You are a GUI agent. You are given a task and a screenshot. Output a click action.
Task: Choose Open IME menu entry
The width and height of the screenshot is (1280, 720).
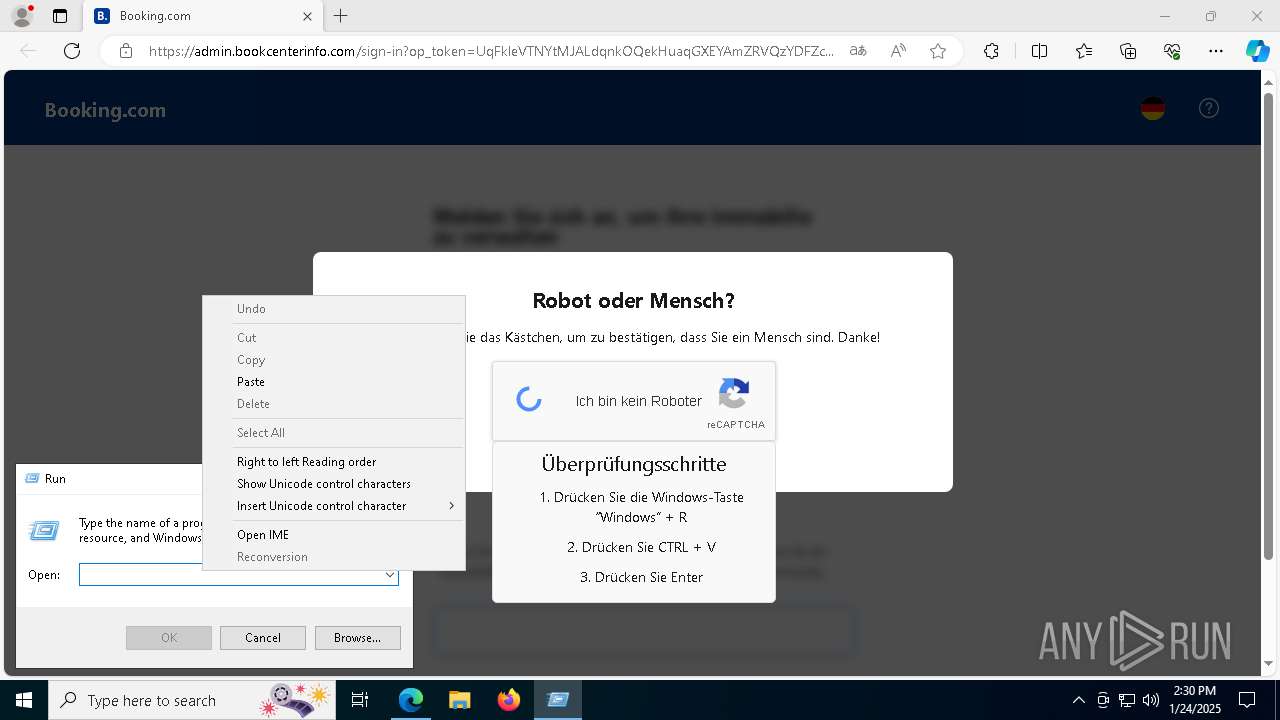(333, 535)
